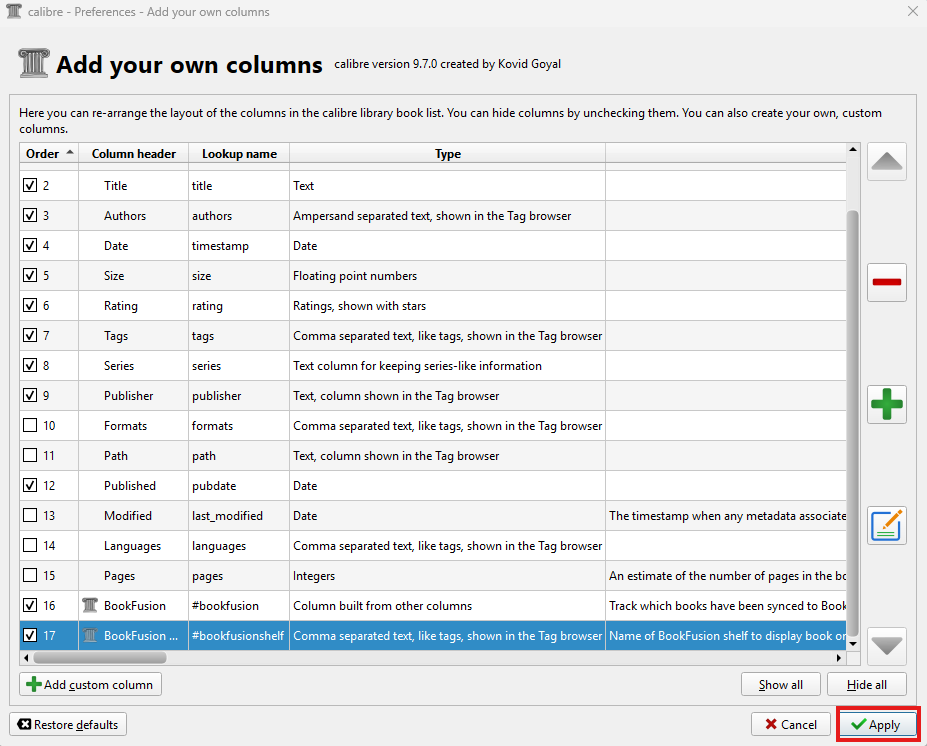Remove selected column with red minus
Screen dimensions: 927x746
click(x=886, y=282)
